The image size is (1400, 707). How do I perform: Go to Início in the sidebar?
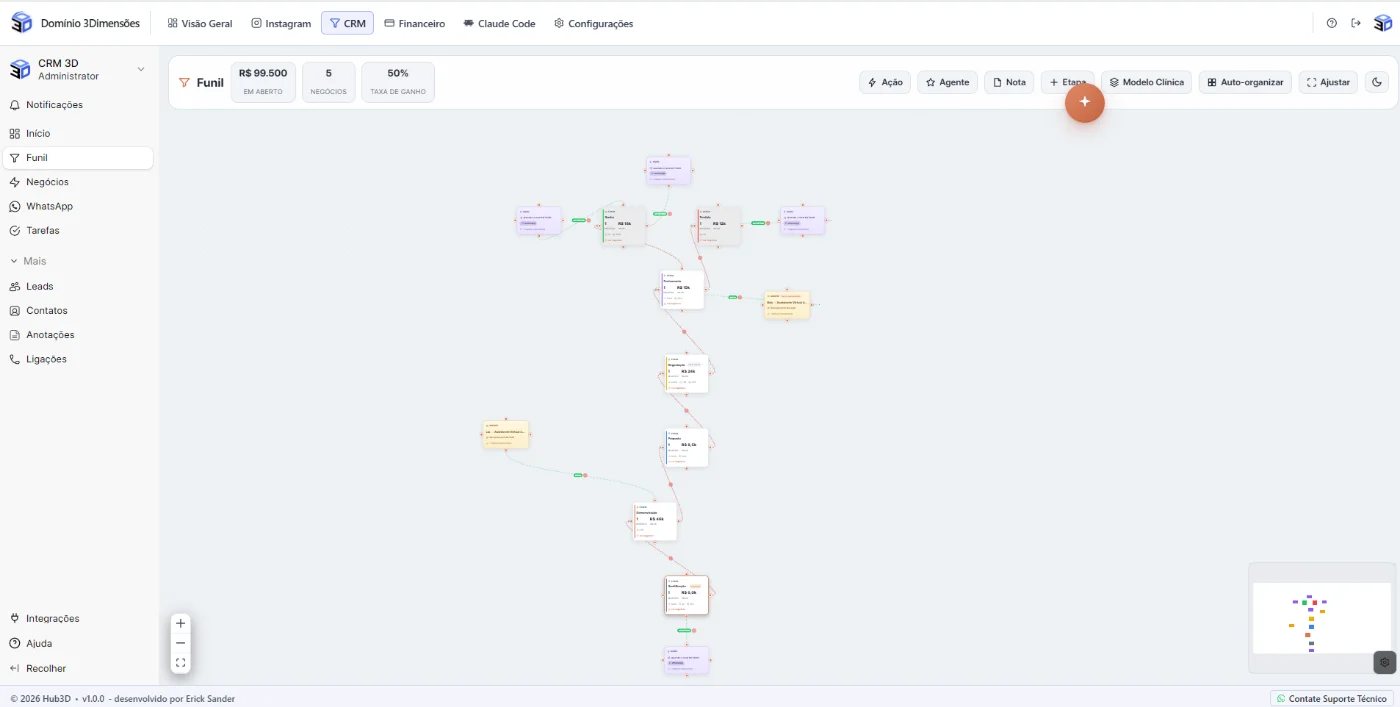click(x=79, y=133)
